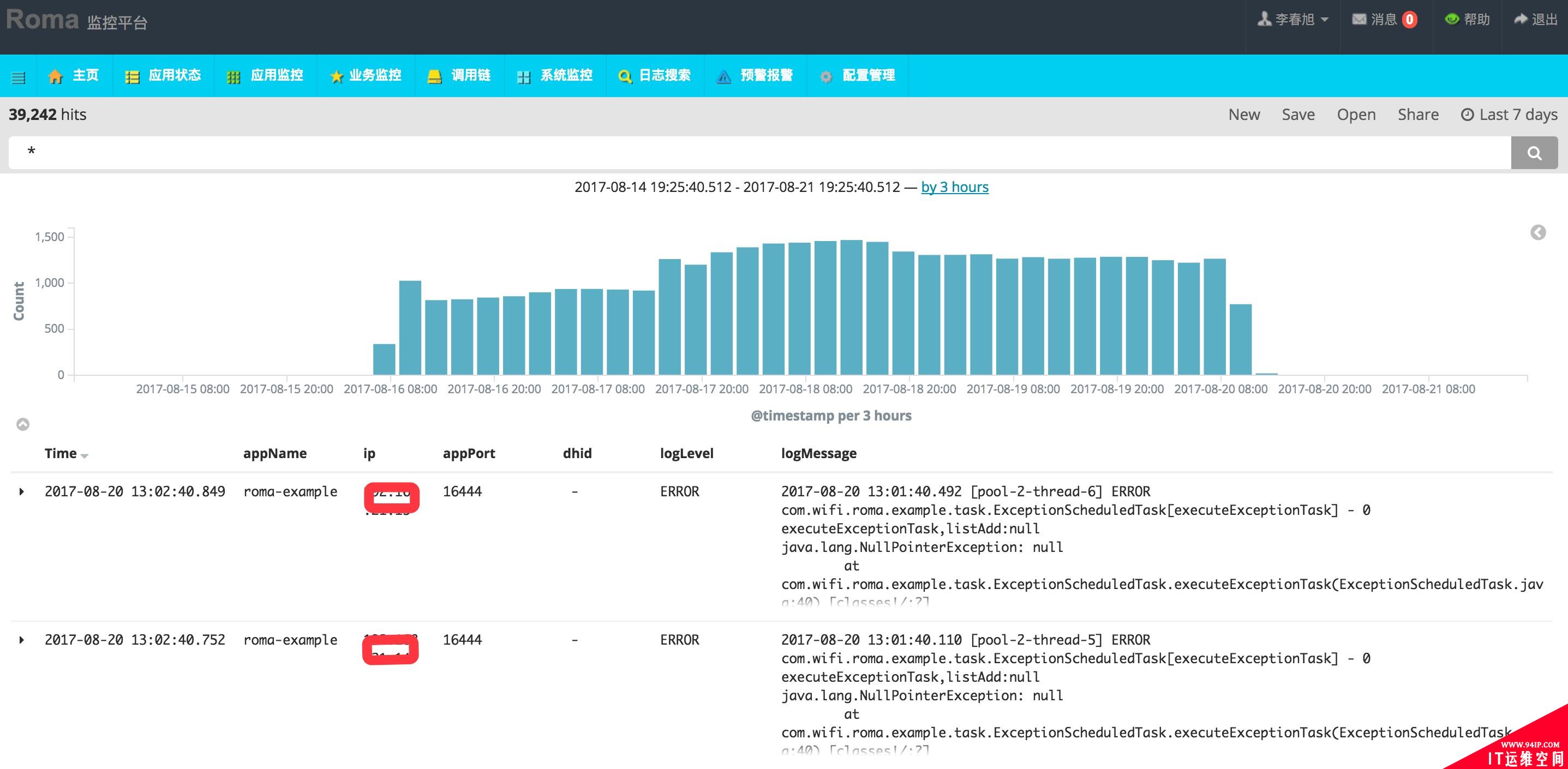Click the ip column header
Image resolution: width=1568 pixels, height=769 pixels.
[369, 453]
